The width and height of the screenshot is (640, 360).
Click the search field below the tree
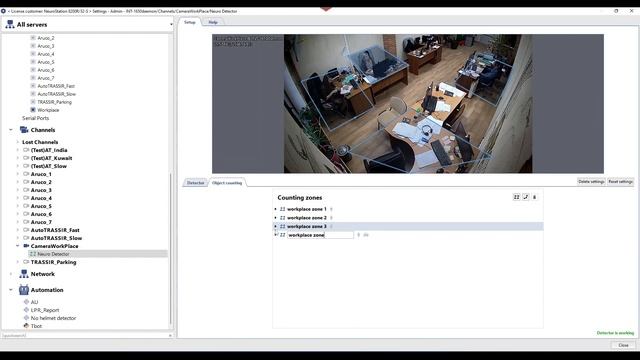pos(84,336)
